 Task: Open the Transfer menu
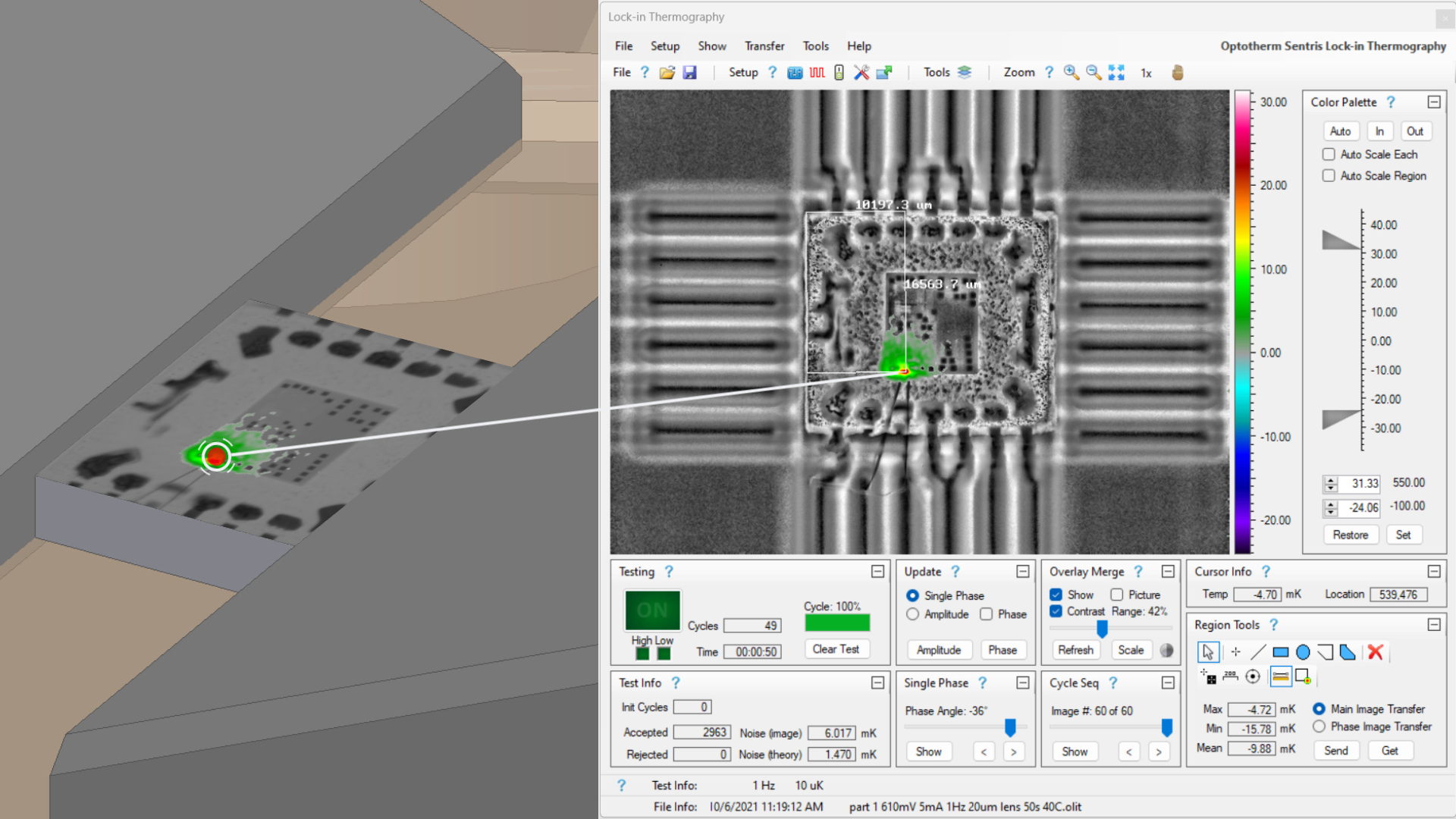click(x=764, y=46)
